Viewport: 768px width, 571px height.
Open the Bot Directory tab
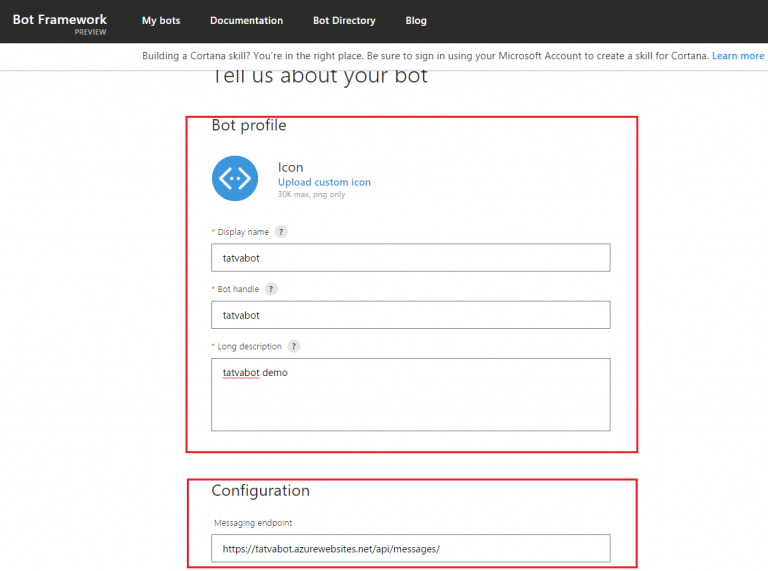click(x=344, y=21)
